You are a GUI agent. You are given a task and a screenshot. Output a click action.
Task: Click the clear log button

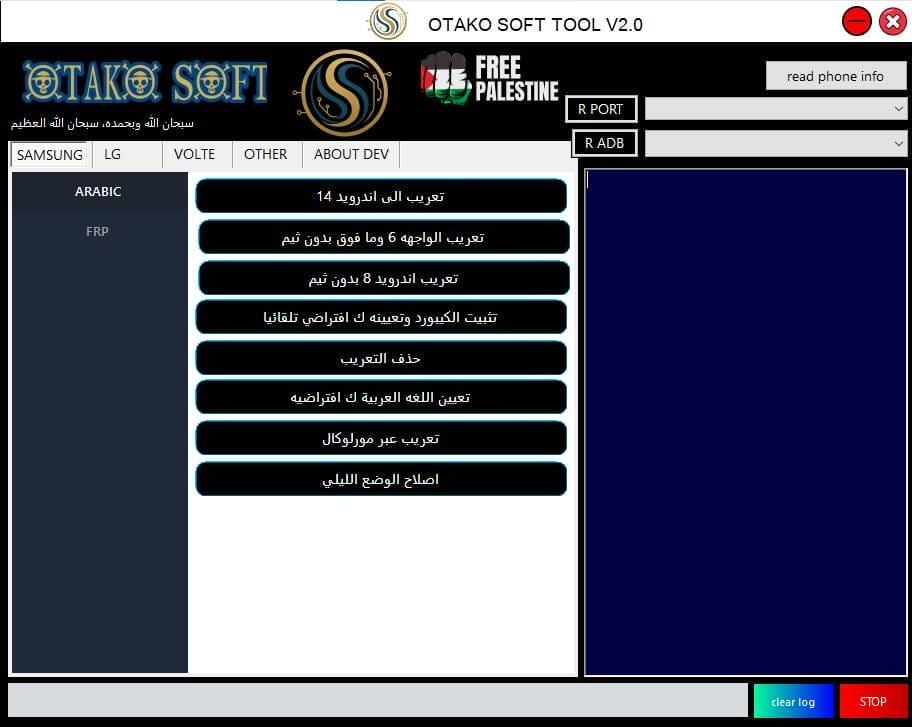click(x=793, y=701)
